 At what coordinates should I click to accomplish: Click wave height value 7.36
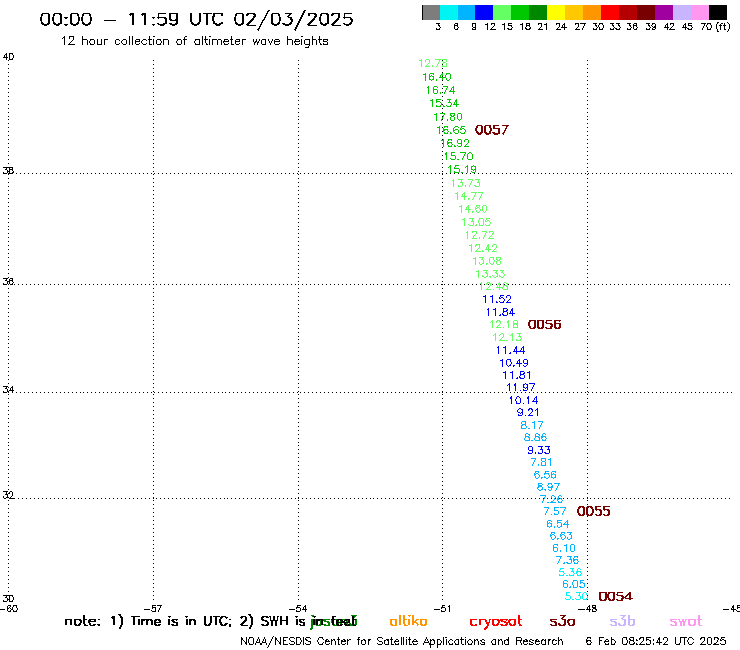click(567, 560)
